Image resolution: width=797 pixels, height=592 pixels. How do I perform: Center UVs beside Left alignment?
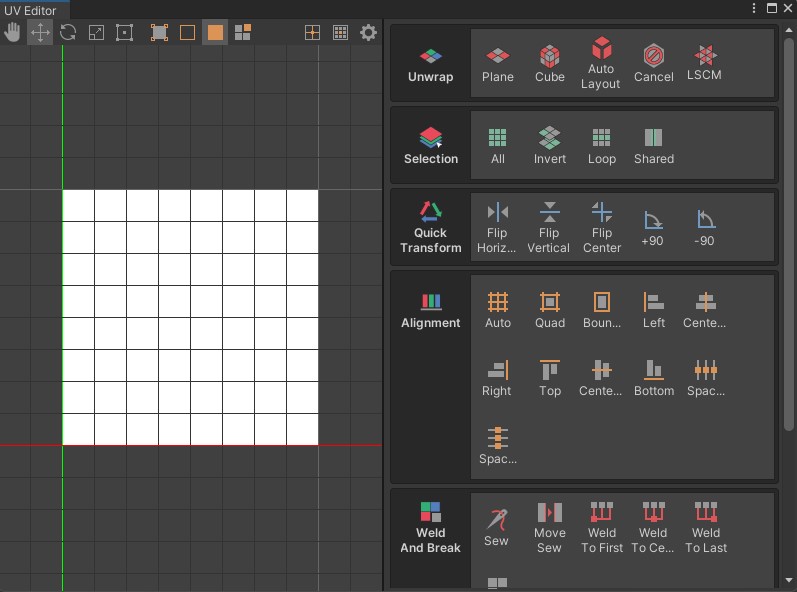(705, 310)
